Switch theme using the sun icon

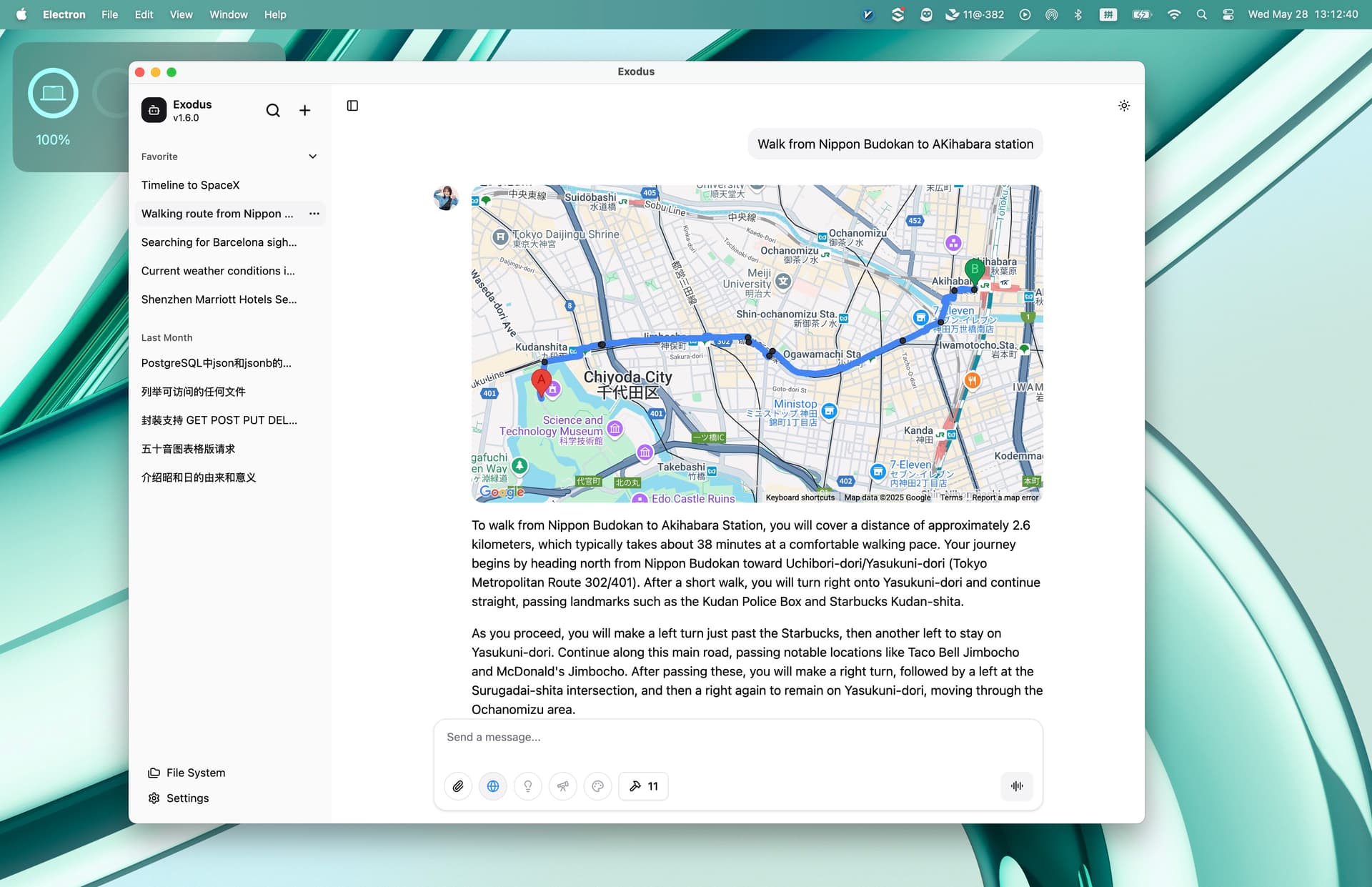click(x=1124, y=106)
